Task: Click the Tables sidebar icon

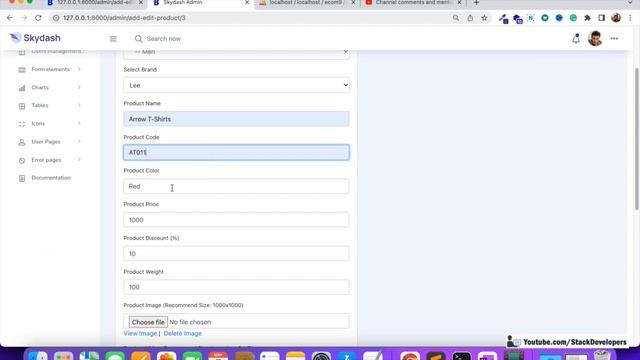Action: 22,106
